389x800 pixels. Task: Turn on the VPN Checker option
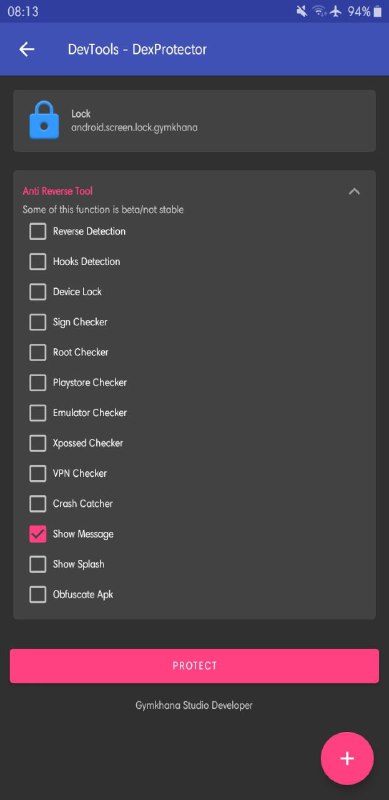pos(38,474)
